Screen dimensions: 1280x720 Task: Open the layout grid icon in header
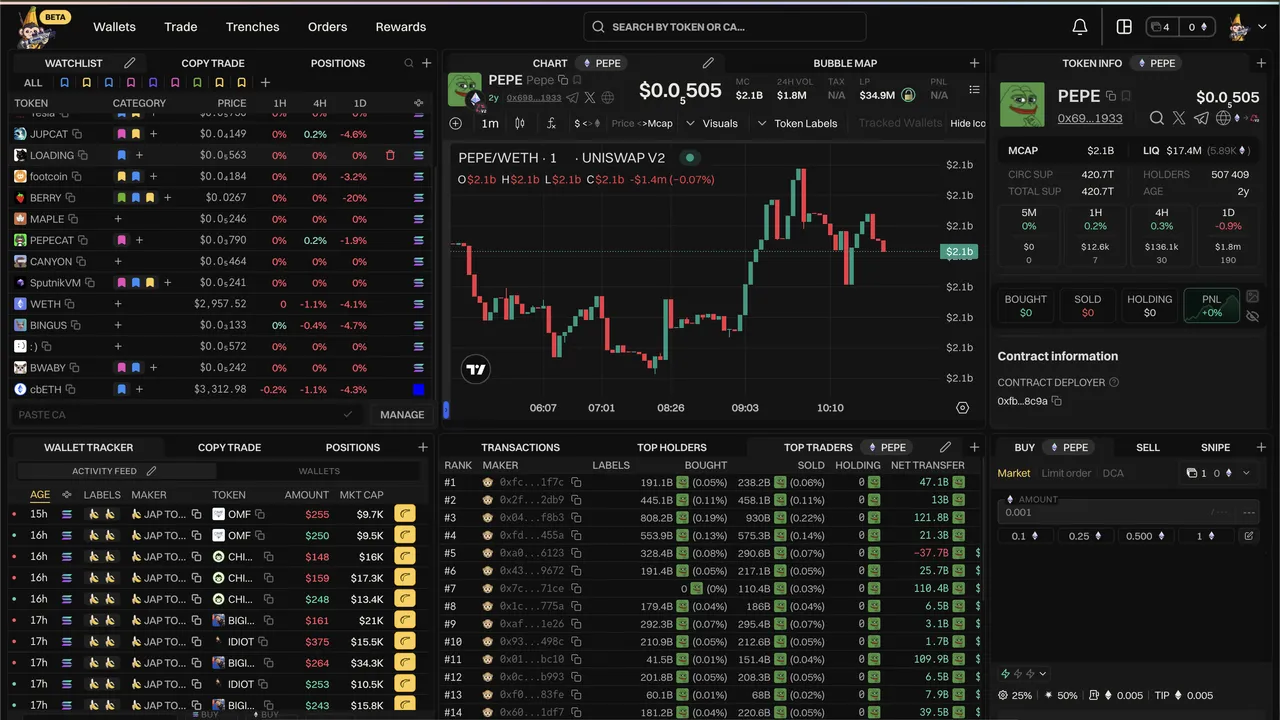(x=1124, y=27)
